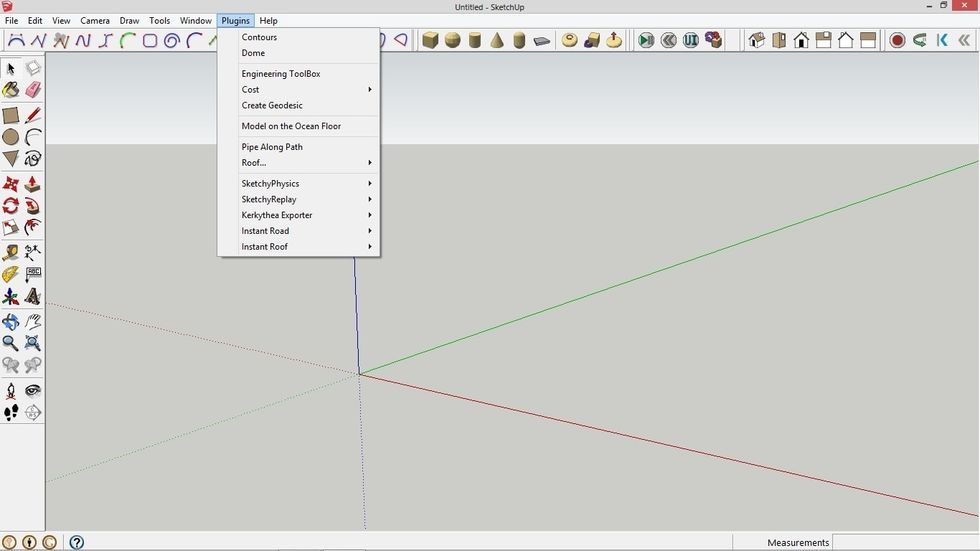This screenshot has width=980, height=551.
Task: Click SketchyPhysics play simulation icon
Action: (x=646, y=41)
